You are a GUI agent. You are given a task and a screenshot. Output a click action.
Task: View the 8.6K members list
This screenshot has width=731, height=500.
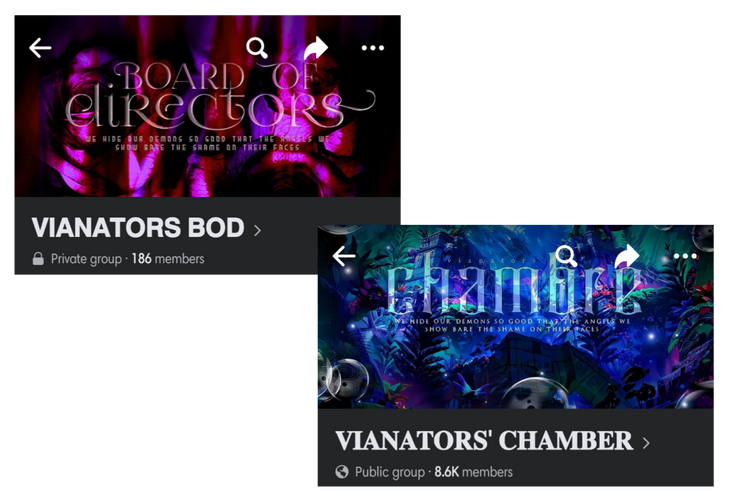pyautogui.click(x=474, y=472)
